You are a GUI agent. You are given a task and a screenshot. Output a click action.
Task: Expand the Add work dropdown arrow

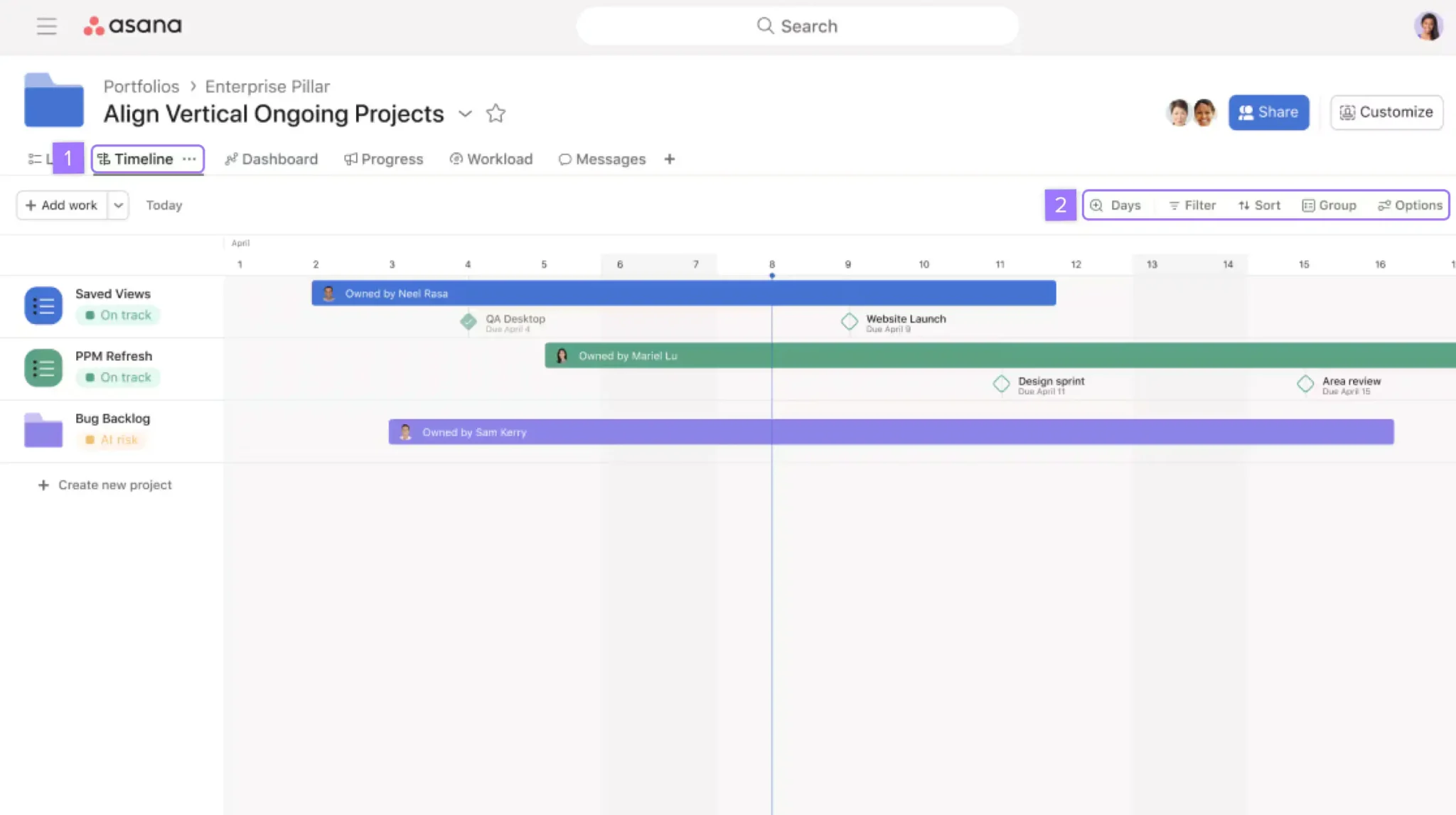[118, 205]
